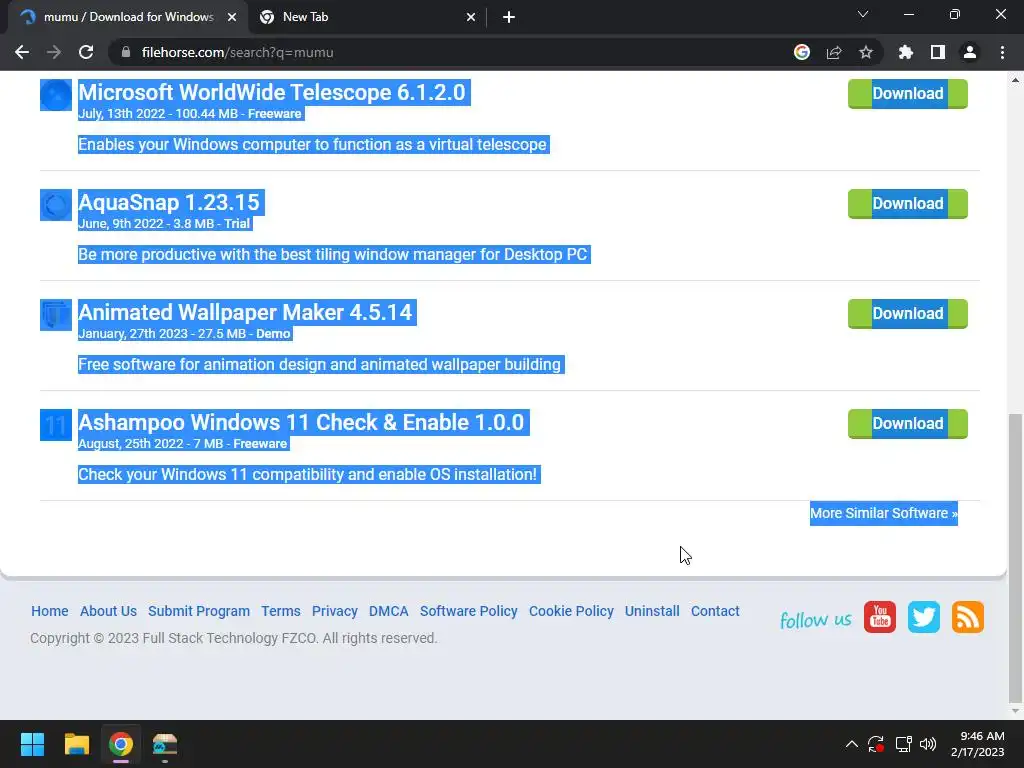Open the Chrome profile menu

pyautogui.click(x=970, y=52)
